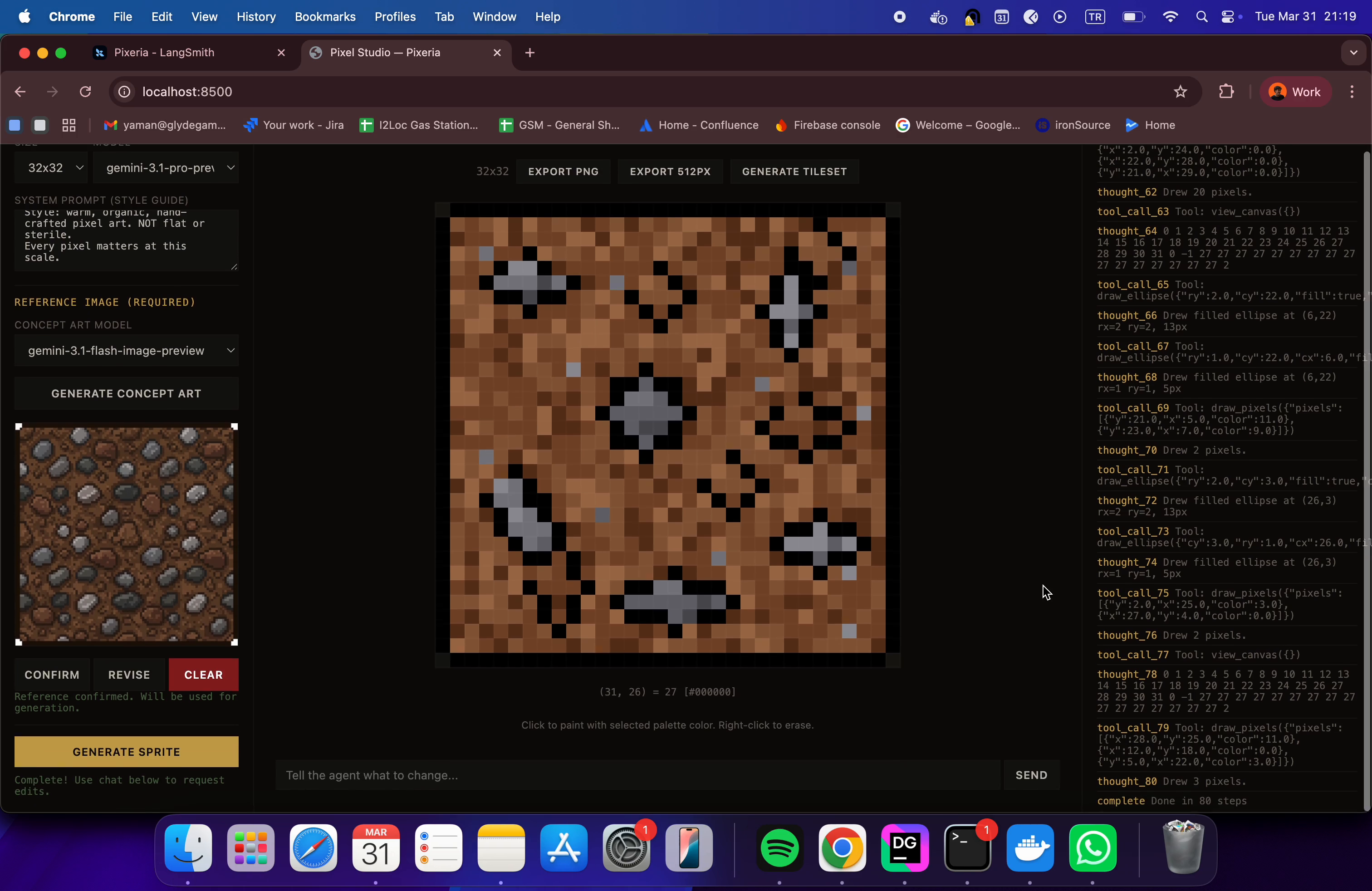The height and width of the screenshot is (891, 1372).
Task: Open a new tab with the plus icon
Action: 530,53
